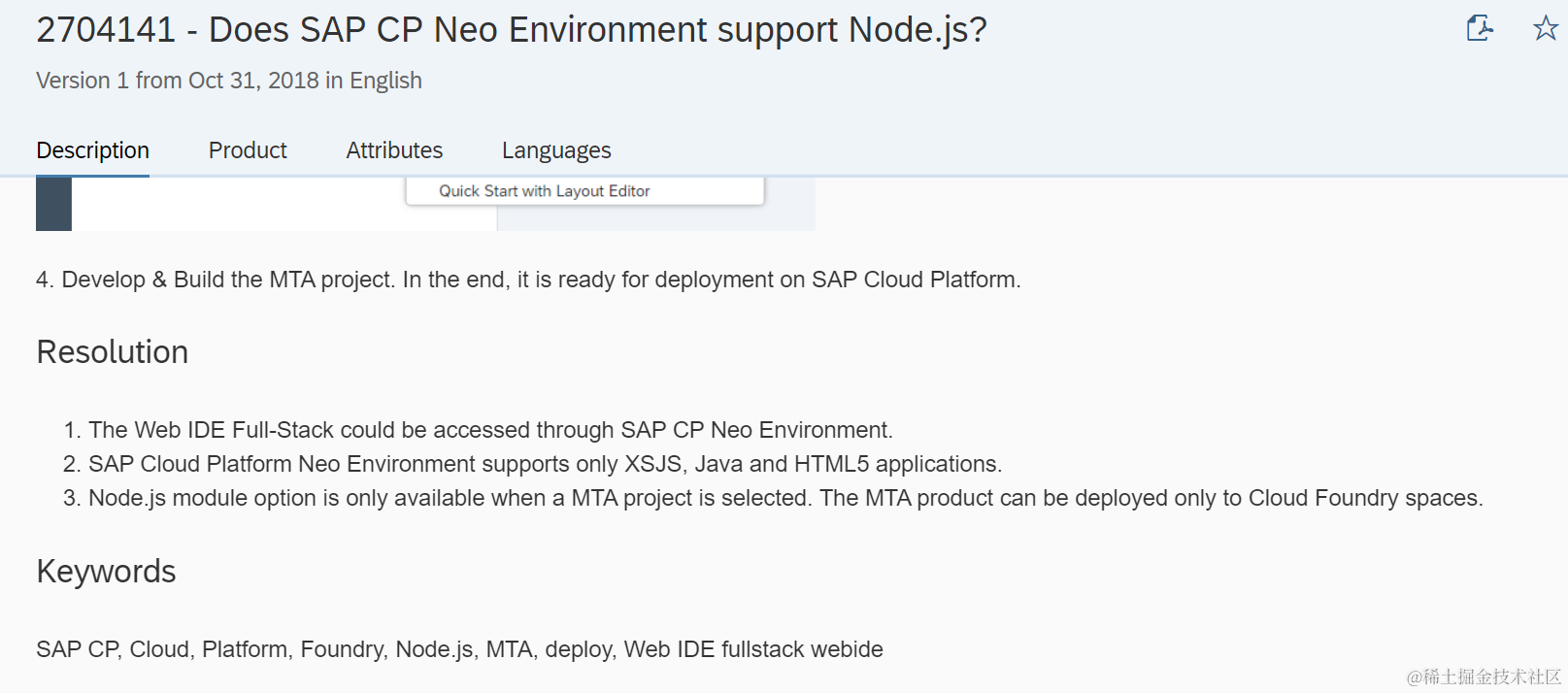Click the 'Version 1 from Oct 31, 2018' text
This screenshot has height=693, width=1568.
pos(178,81)
